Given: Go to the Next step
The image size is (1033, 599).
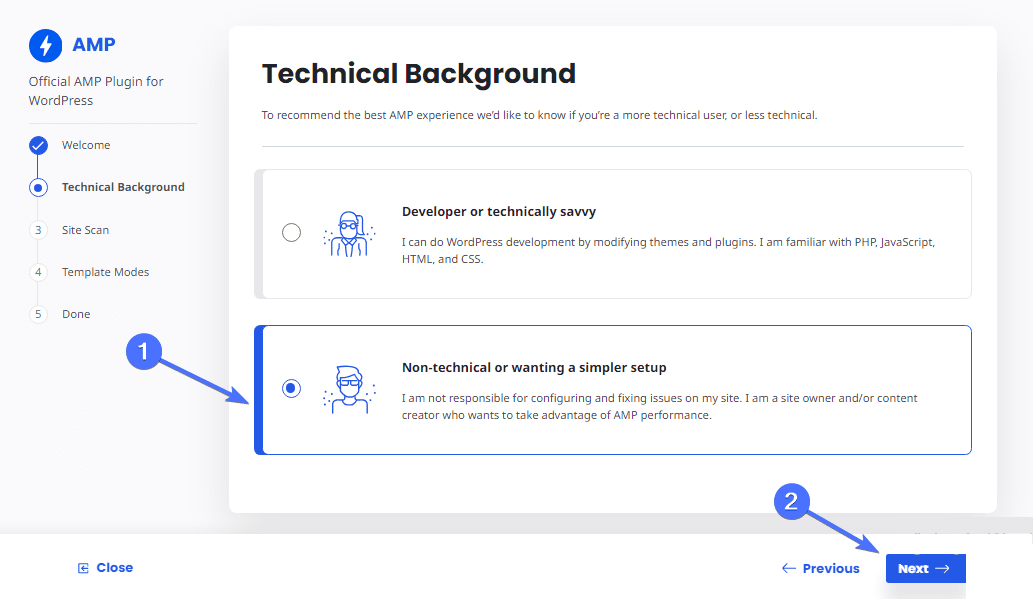Looking at the screenshot, I should [x=926, y=568].
